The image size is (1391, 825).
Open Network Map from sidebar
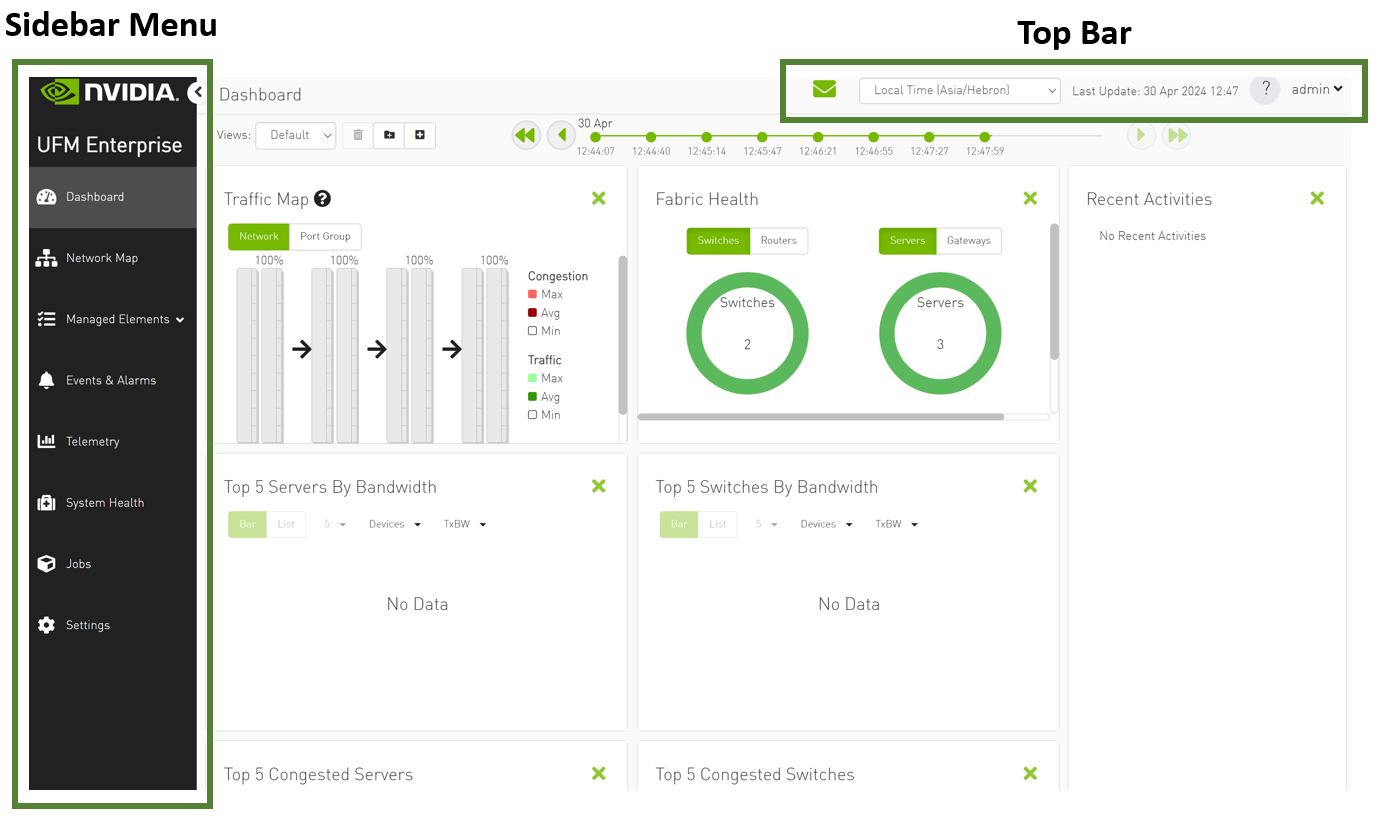[x=101, y=258]
